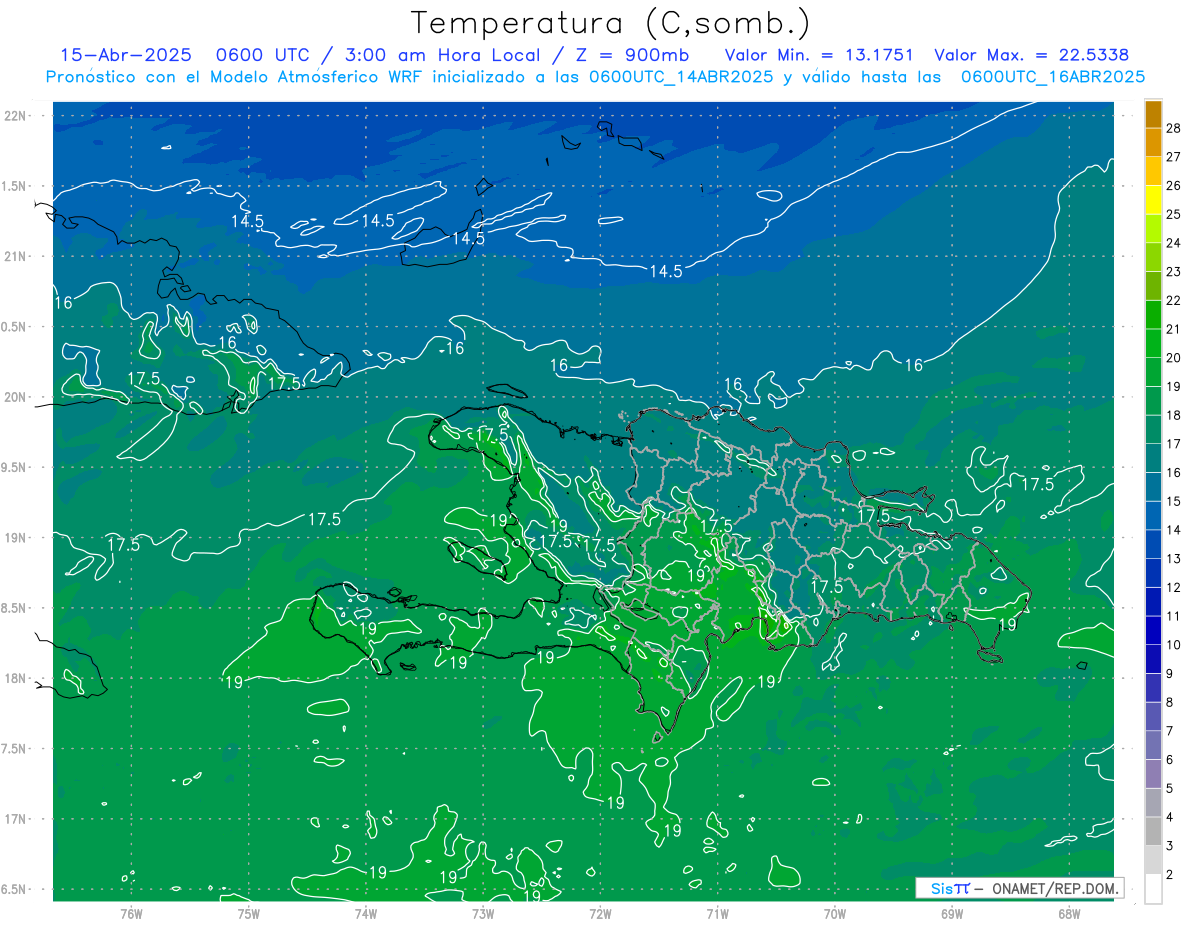Screen dimensions: 1200x927
Task: Click the latitude label "19N"
Action: coord(14,538)
